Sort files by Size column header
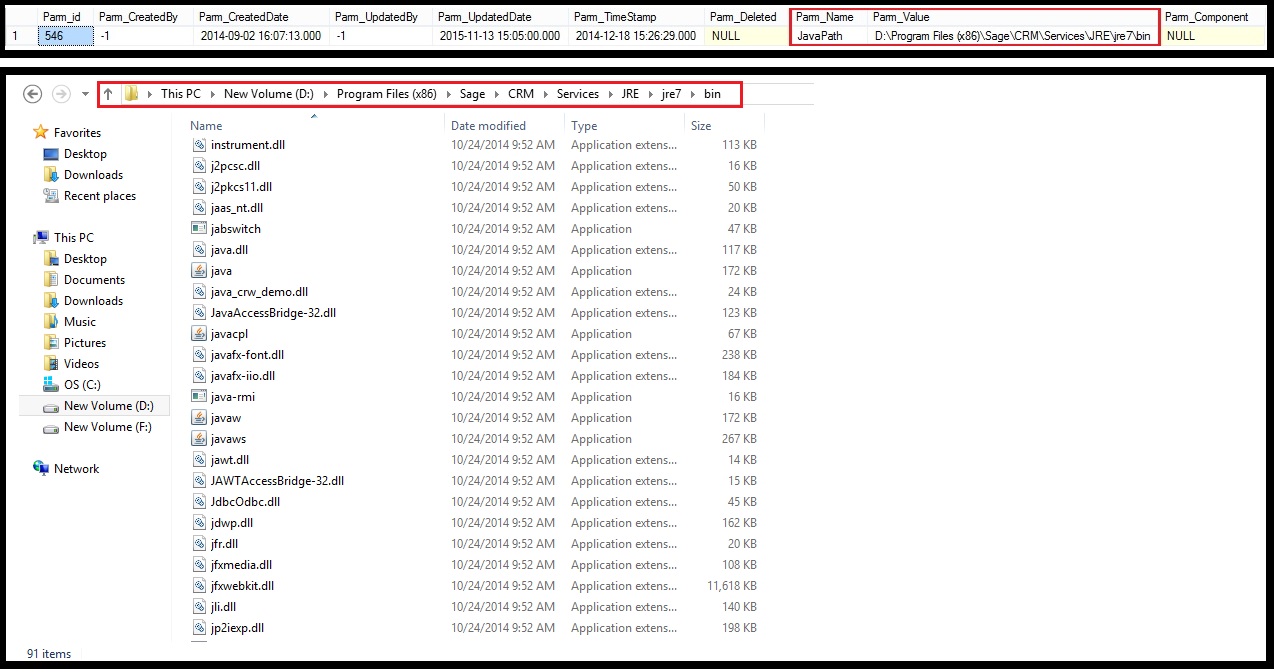Screen dimensions: 1274x672 [701, 126]
